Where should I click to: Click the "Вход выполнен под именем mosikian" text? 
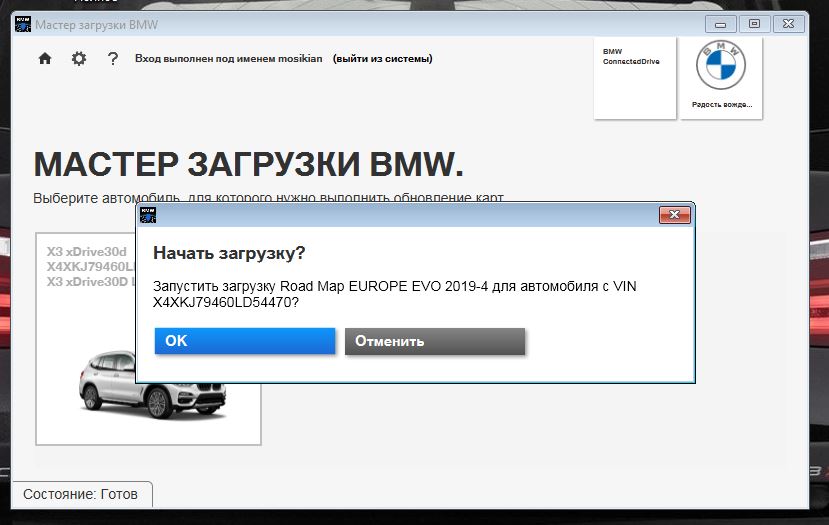[228, 59]
